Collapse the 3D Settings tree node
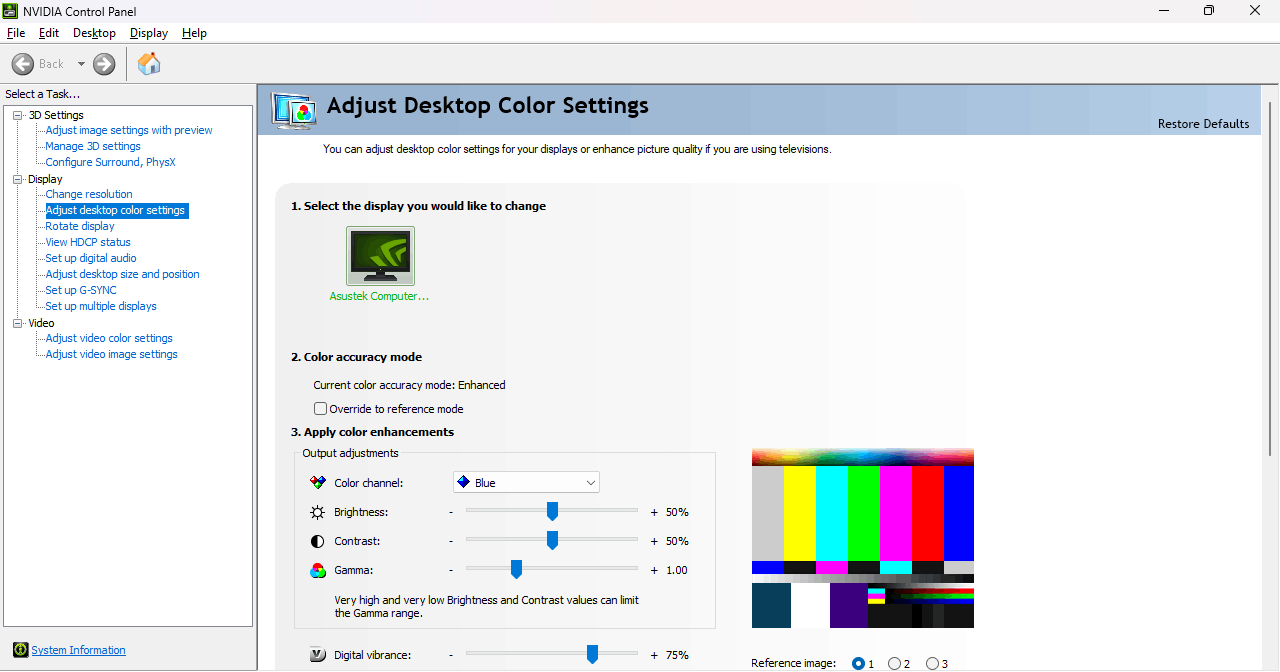Screen dimensions: 1280x672 pos(17,115)
